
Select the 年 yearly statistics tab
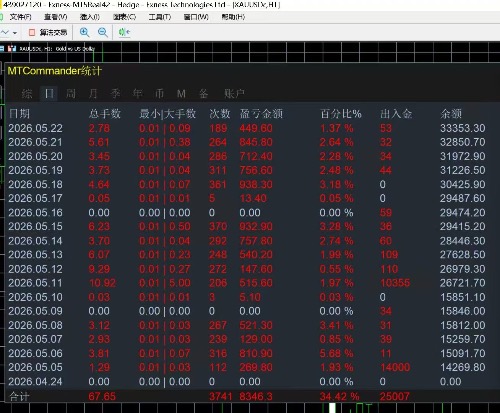[x=137, y=94]
